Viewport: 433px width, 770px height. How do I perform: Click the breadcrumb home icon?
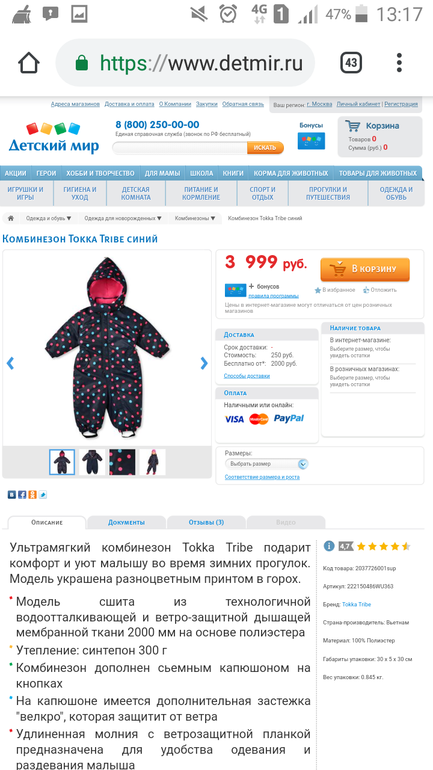(x=11, y=218)
